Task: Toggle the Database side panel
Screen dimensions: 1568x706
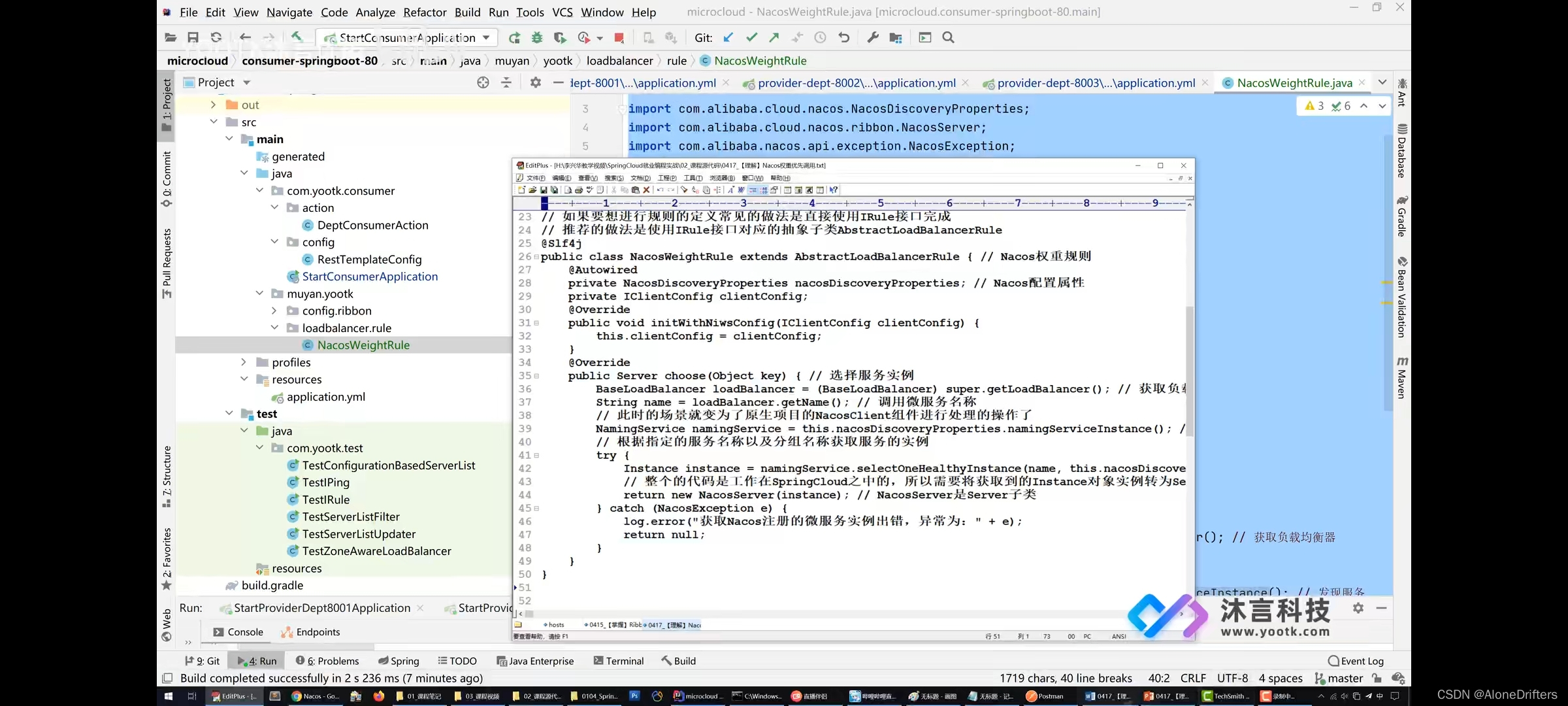Action: tap(1401, 152)
